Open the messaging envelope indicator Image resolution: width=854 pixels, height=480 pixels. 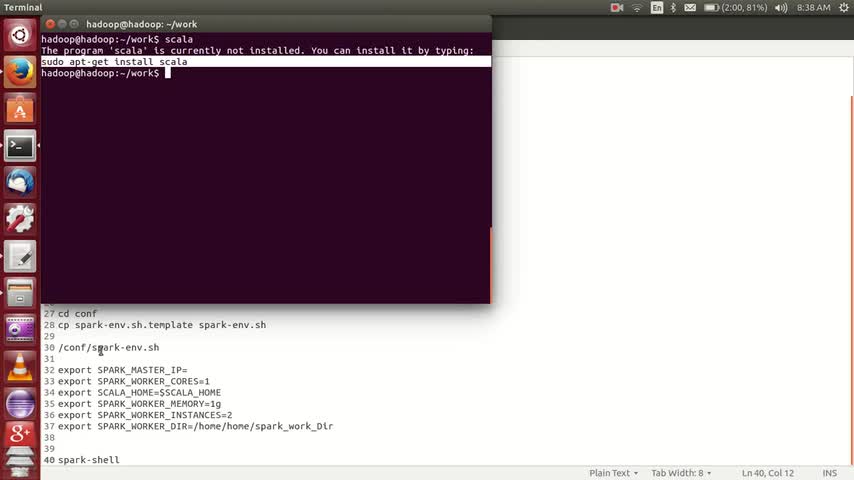[690, 8]
